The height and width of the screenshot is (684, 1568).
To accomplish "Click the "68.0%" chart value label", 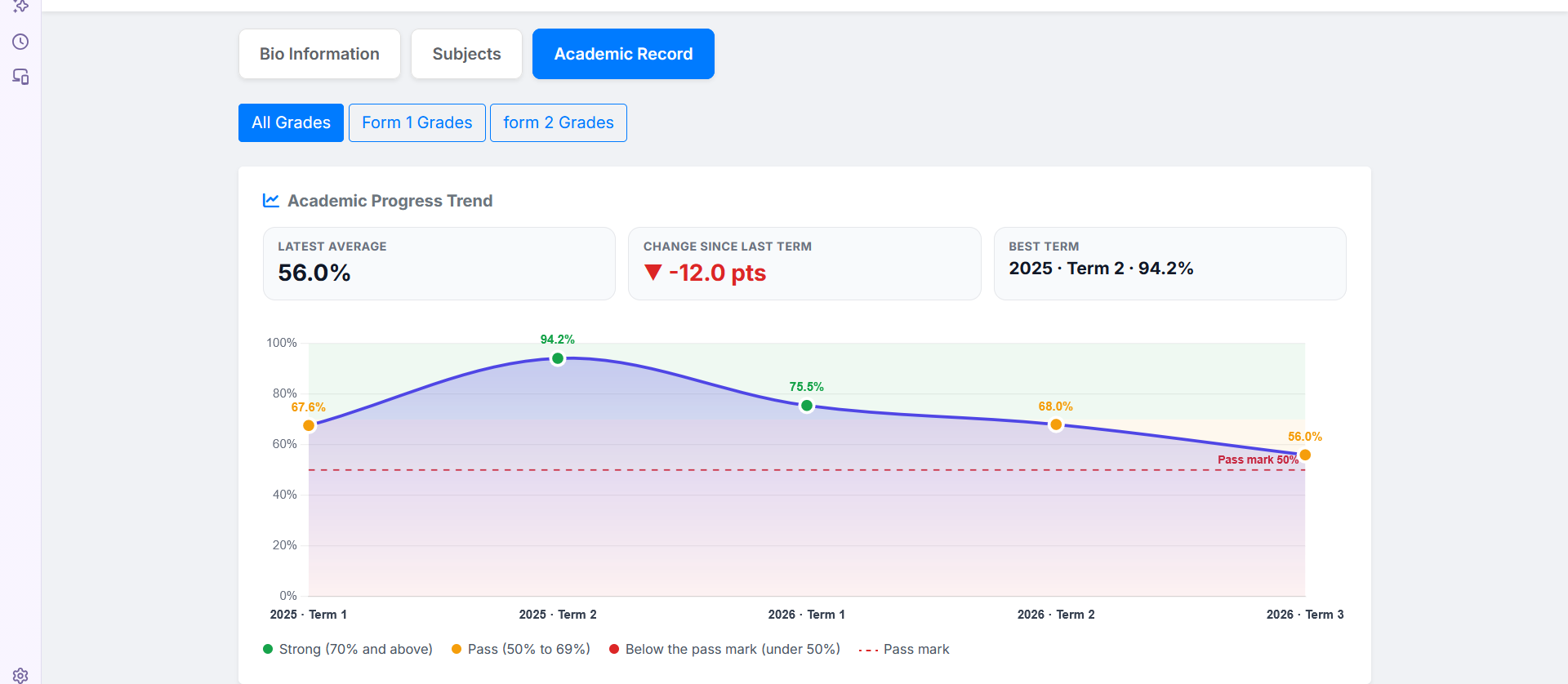I will (x=1056, y=406).
